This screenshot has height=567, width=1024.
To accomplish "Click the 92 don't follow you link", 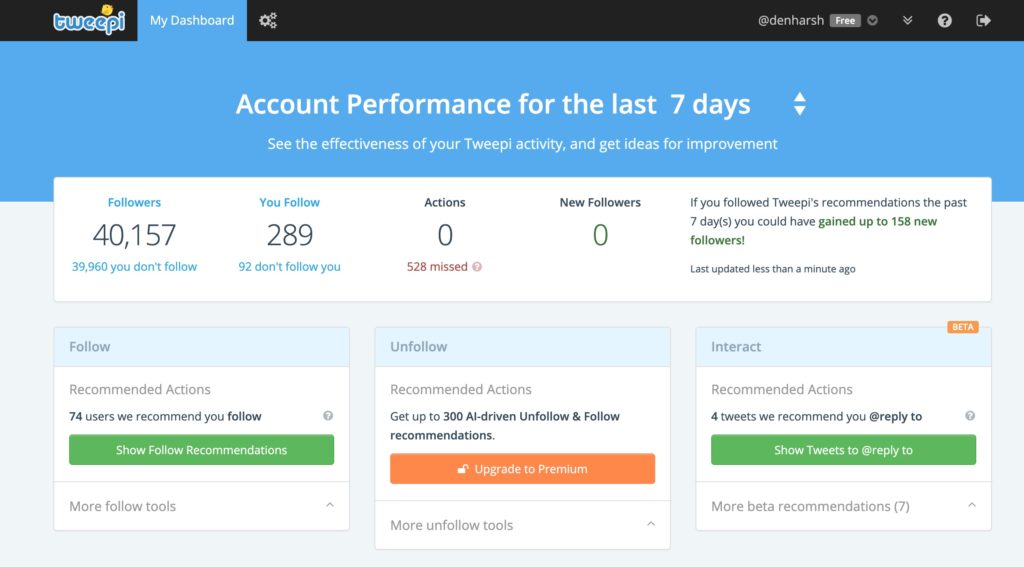I will 289,267.
